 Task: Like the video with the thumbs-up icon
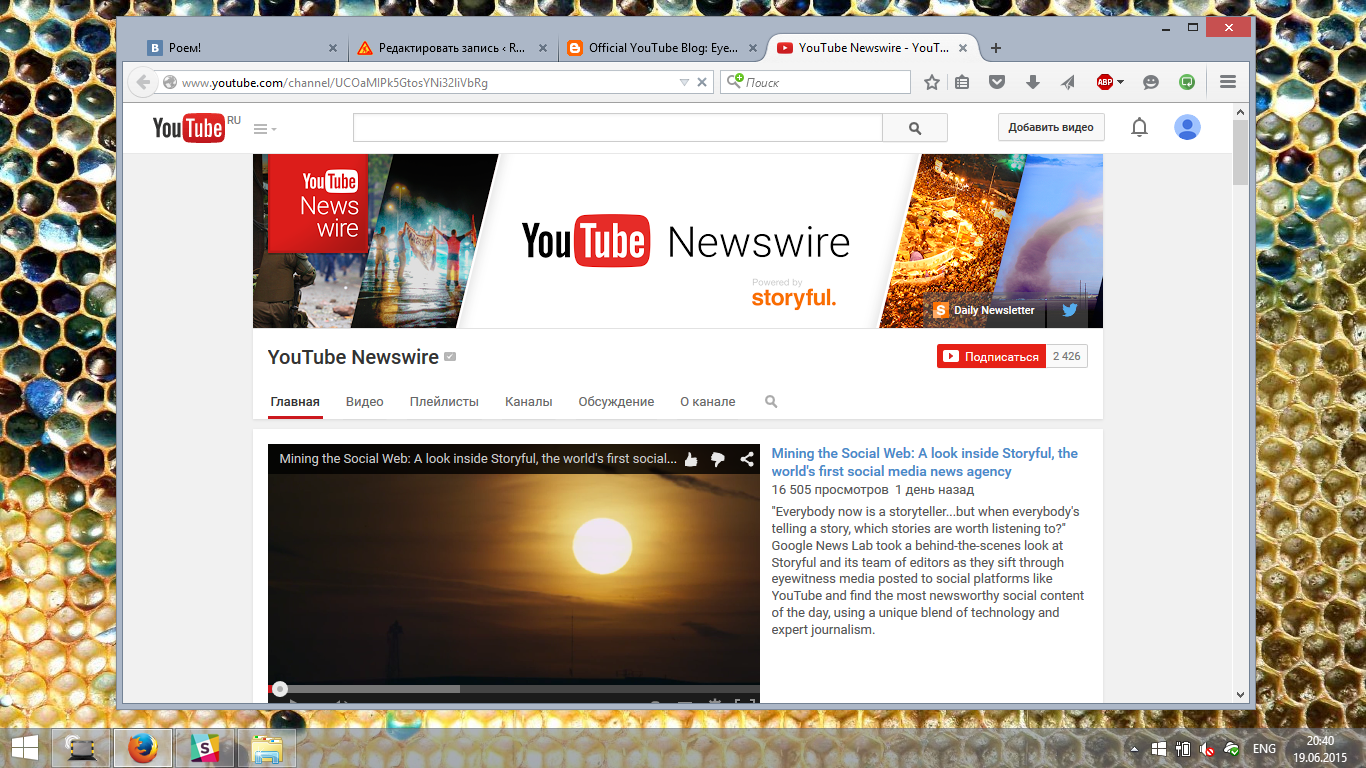pyautogui.click(x=689, y=459)
